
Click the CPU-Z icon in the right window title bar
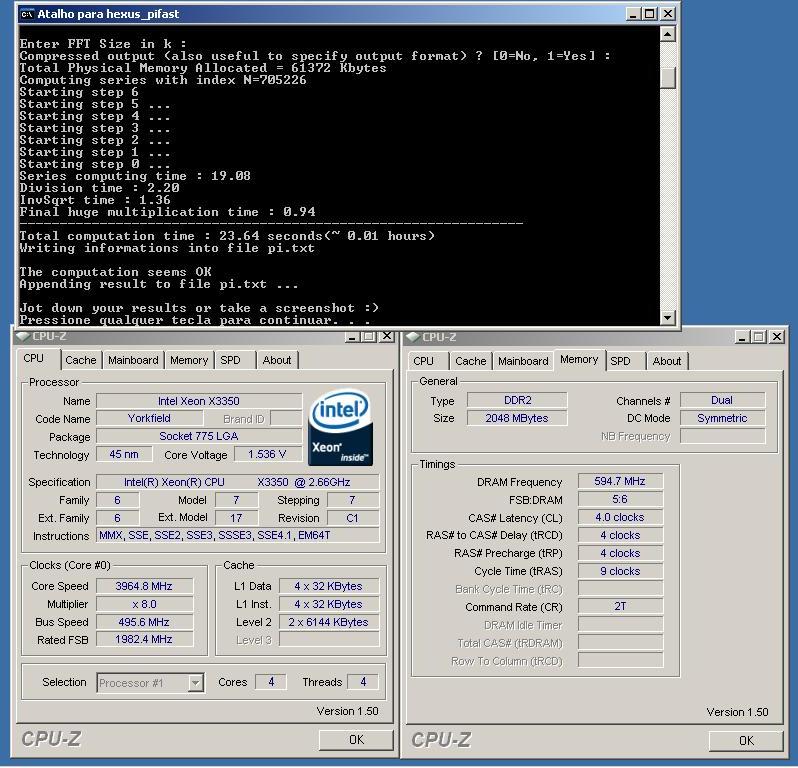pos(413,337)
